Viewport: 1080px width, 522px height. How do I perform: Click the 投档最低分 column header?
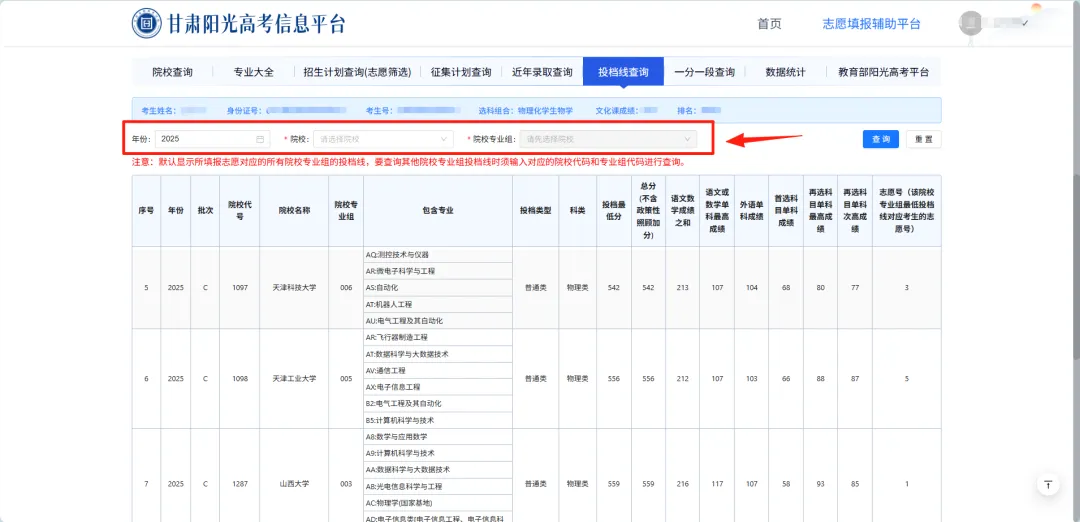pyautogui.click(x=613, y=211)
